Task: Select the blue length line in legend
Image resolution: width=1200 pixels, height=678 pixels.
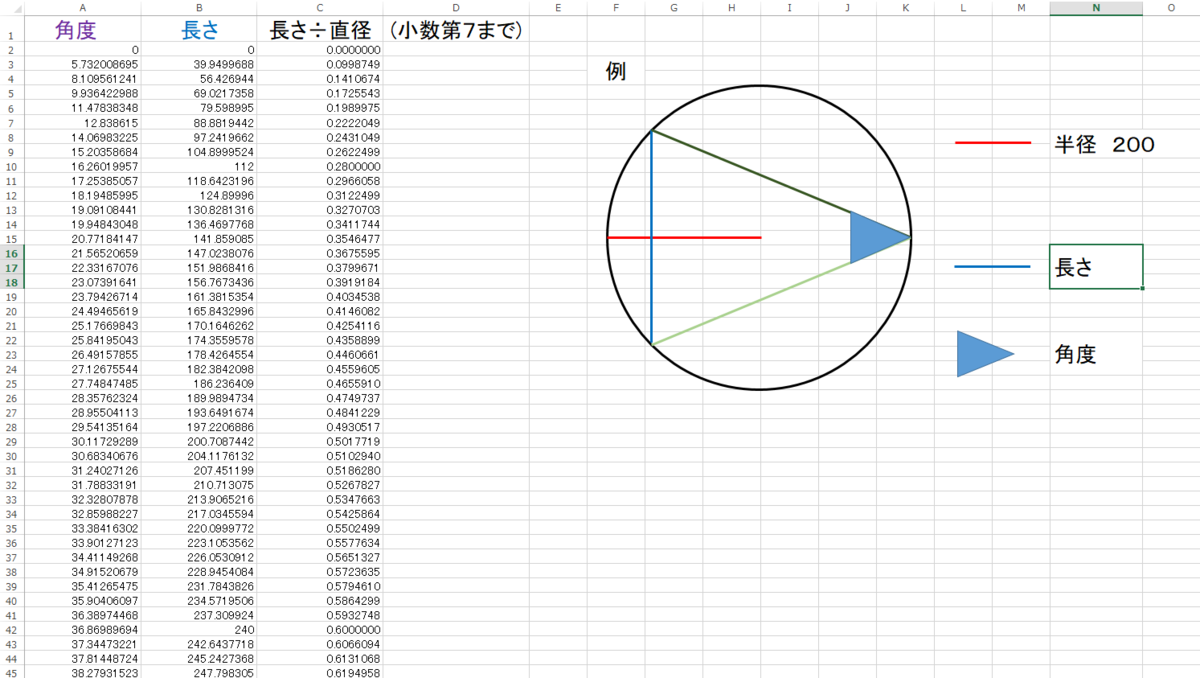Action: (x=992, y=267)
